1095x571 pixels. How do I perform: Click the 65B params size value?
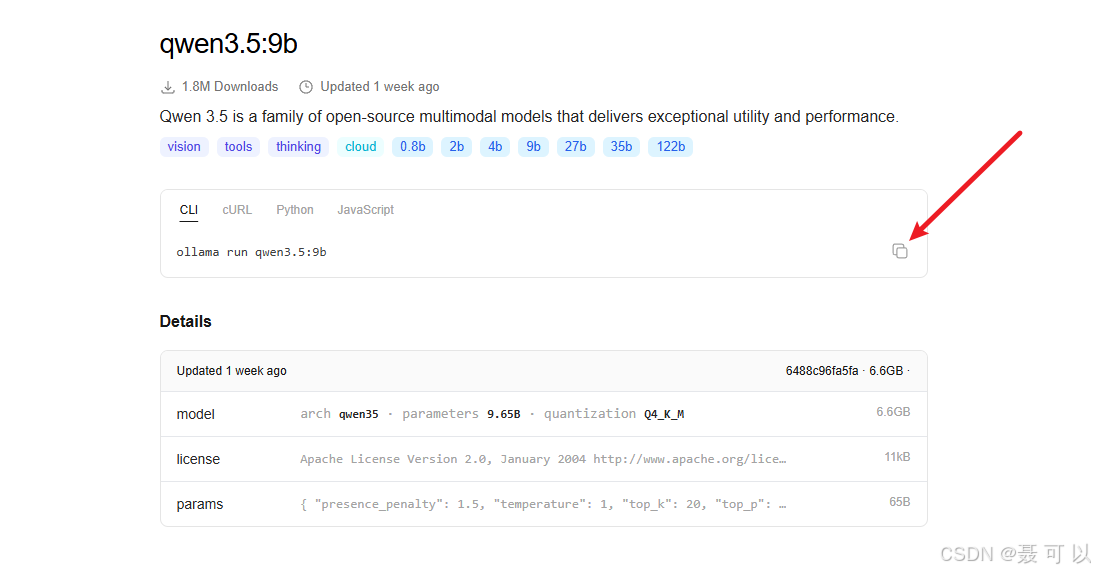[x=899, y=502]
